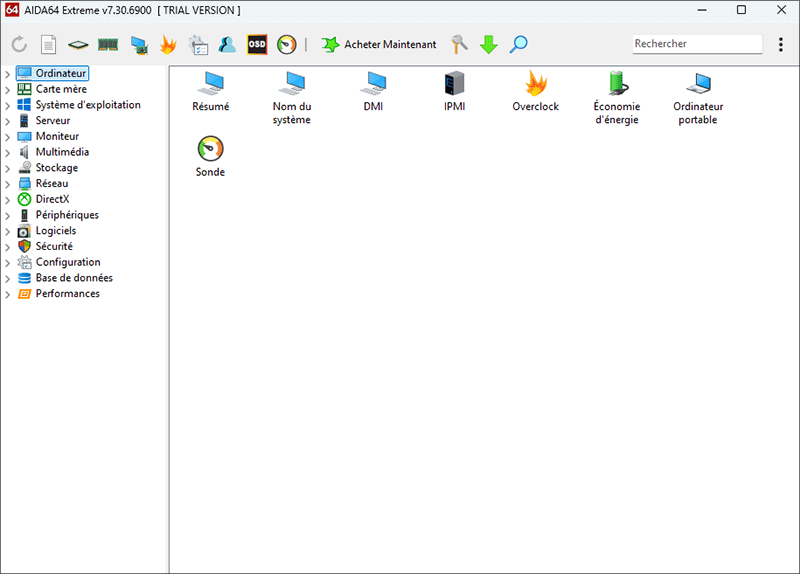Viewport: 800px width, 574px height.
Task: Open the Overclock page icon
Action: (535, 83)
